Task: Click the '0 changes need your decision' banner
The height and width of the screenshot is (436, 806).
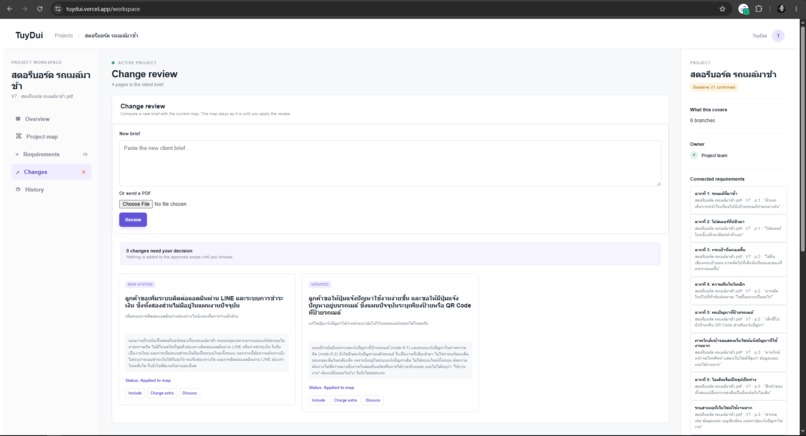Action: (390, 253)
